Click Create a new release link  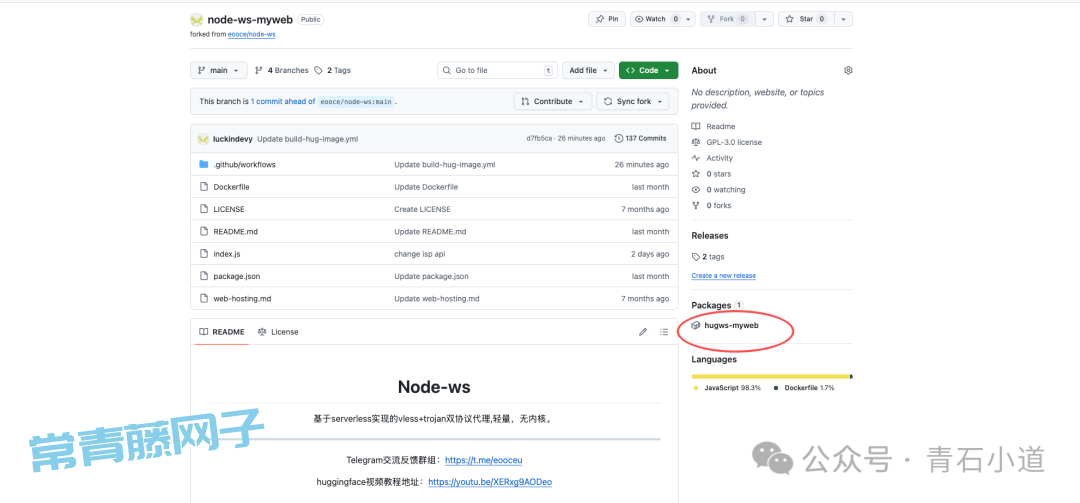[x=723, y=276]
